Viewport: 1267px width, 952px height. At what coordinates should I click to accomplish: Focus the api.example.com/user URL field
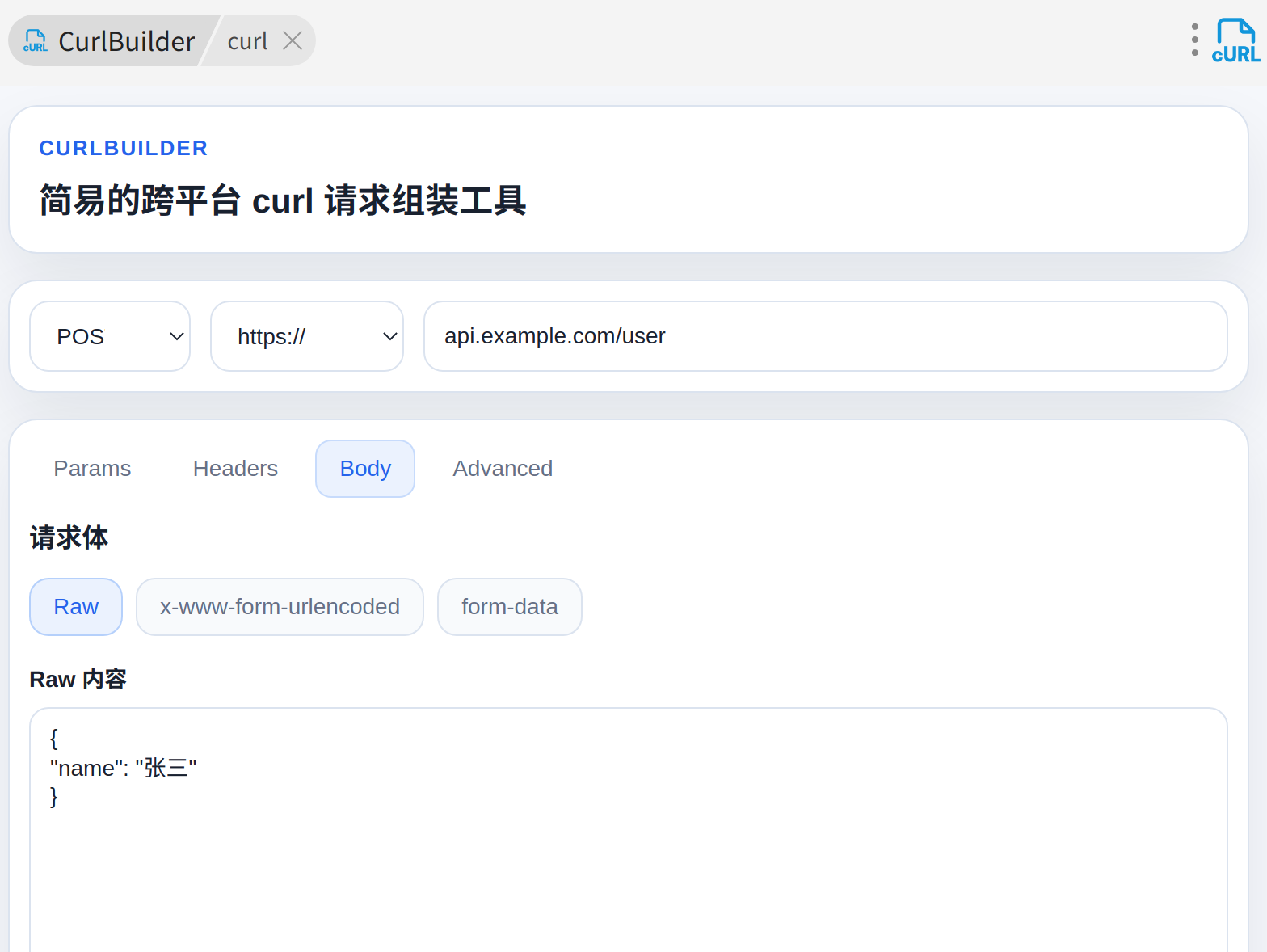825,336
